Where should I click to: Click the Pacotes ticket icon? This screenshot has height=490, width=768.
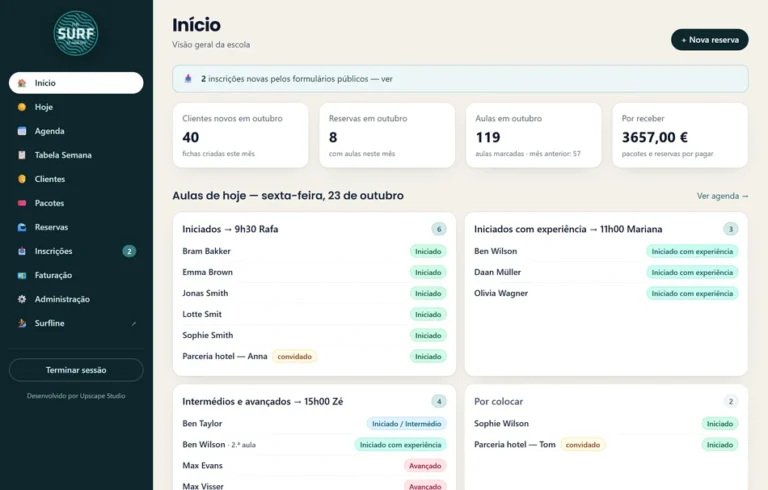click(22, 203)
